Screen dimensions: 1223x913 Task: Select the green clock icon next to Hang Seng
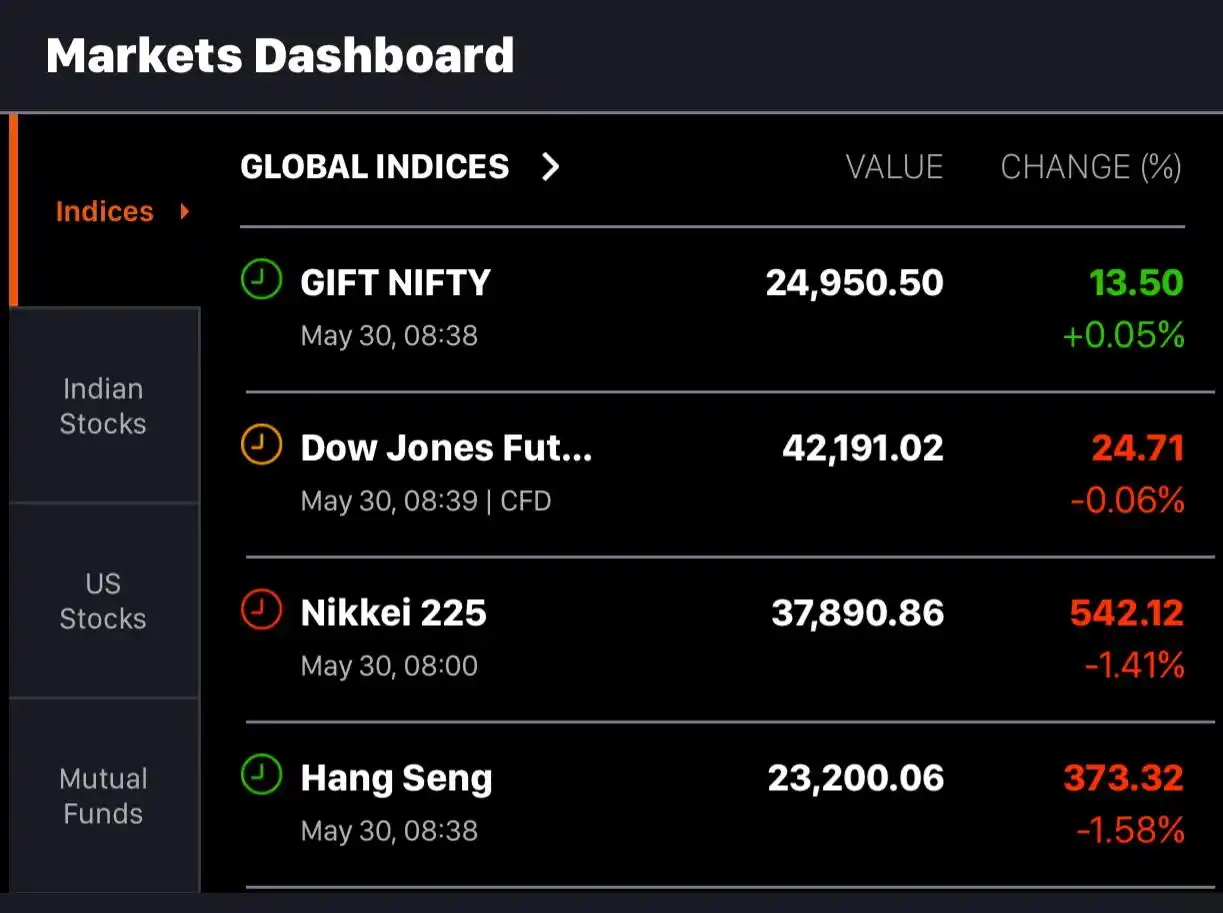tap(260, 776)
